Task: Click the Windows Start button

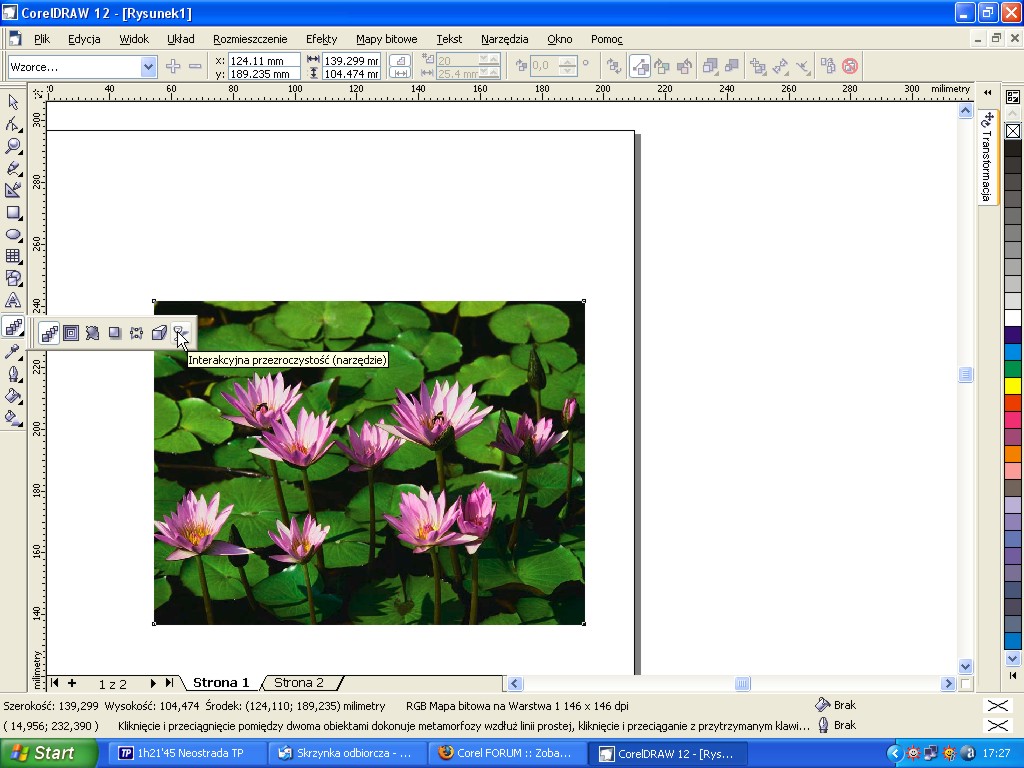Action: 48,753
